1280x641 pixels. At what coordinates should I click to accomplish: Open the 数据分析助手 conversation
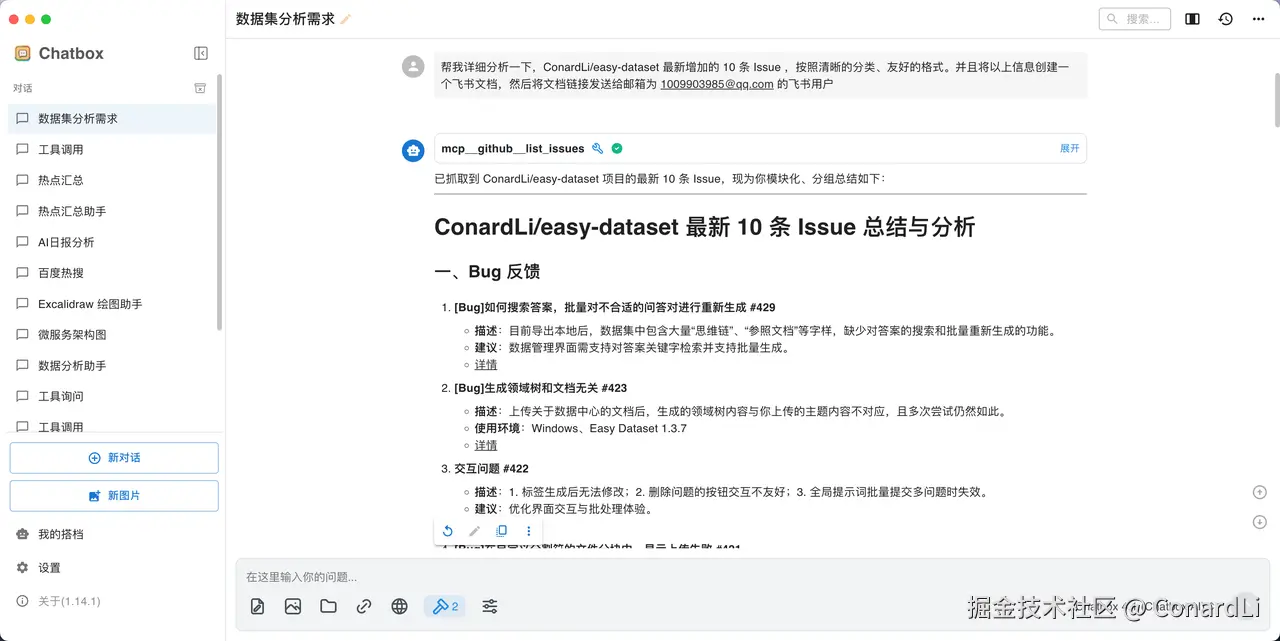tap(112, 366)
